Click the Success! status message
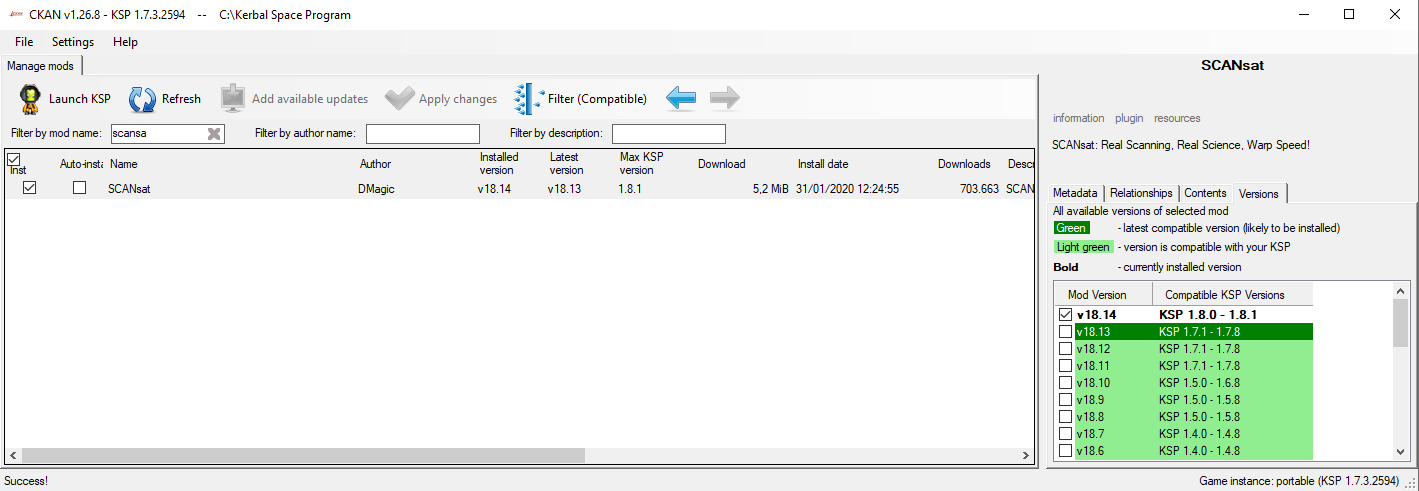Screen dimensions: 1419x491 (x=26, y=481)
